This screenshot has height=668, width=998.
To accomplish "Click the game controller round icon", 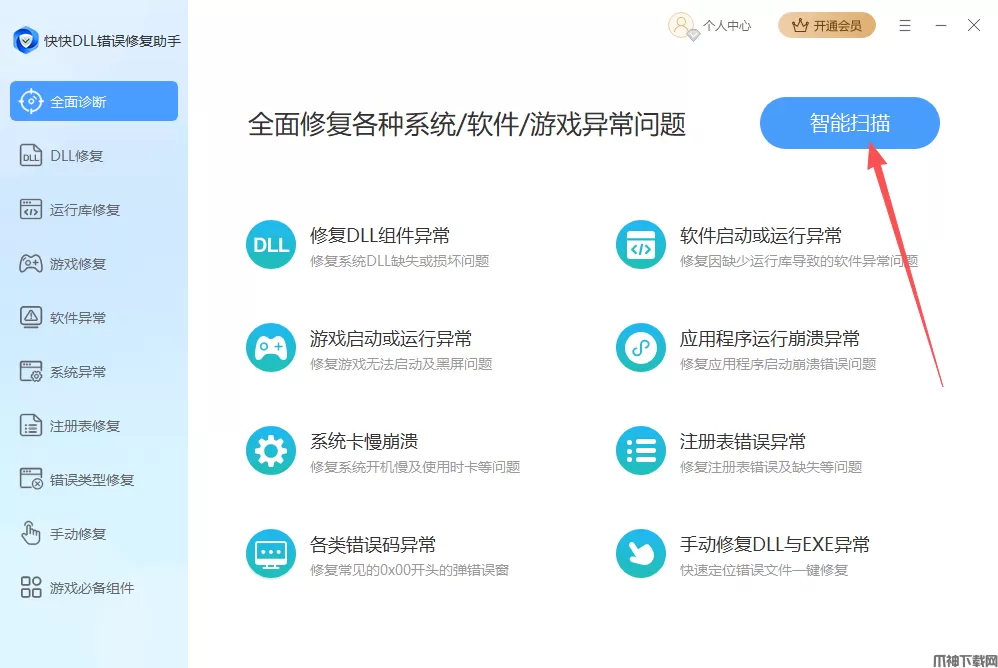I will pos(271,348).
